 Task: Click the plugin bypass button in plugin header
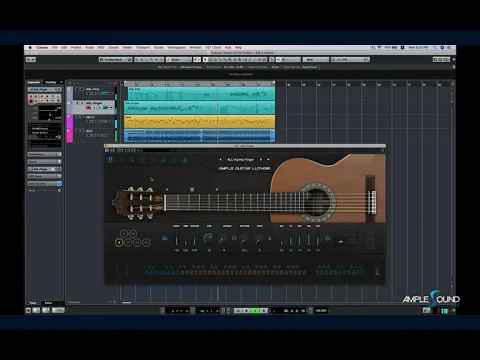click(x=107, y=151)
